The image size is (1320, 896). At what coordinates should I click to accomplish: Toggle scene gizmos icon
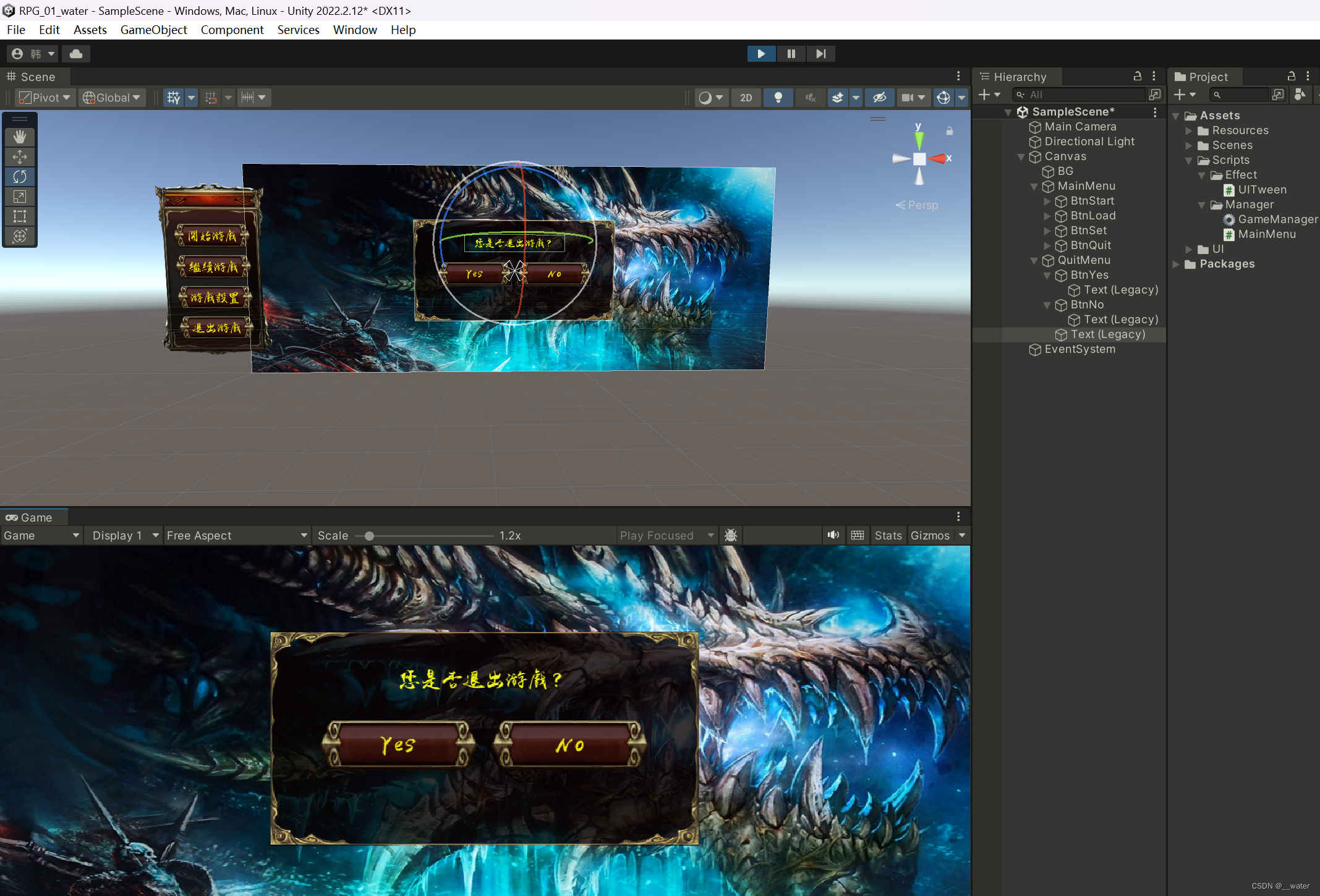tap(943, 98)
